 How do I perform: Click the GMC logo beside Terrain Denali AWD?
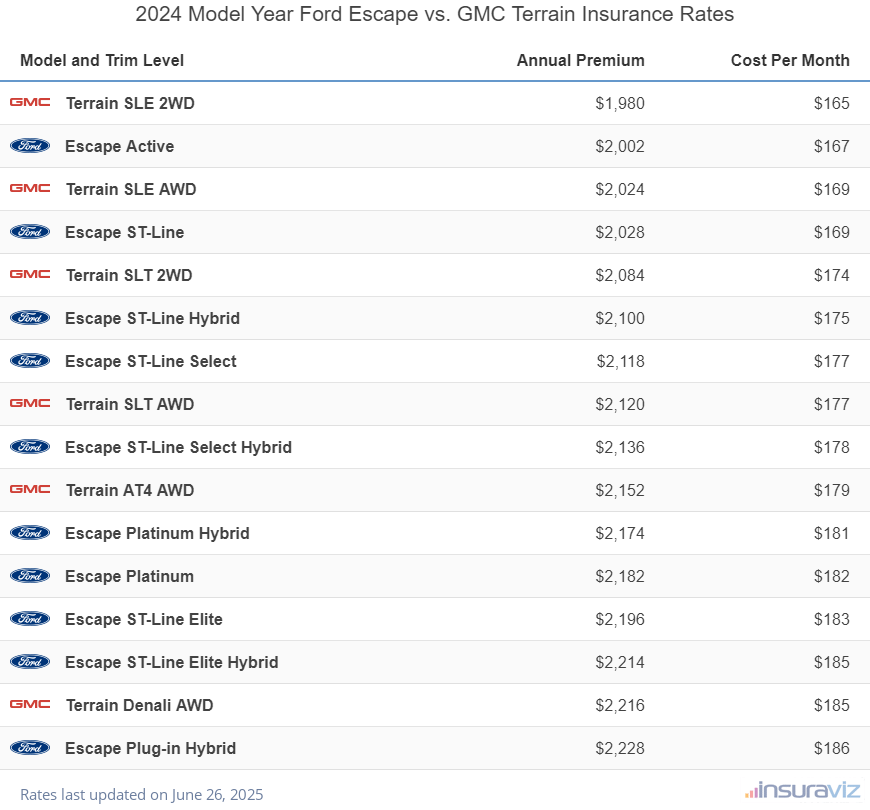coord(30,705)
